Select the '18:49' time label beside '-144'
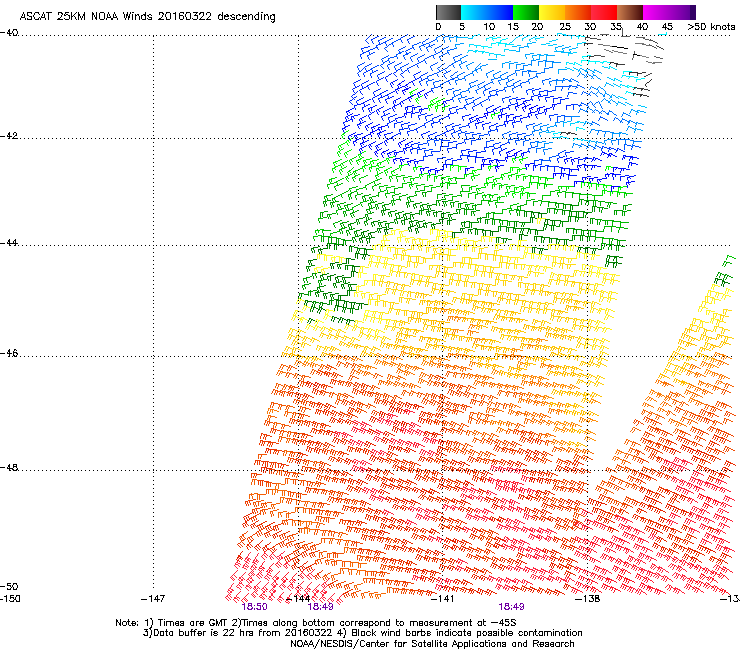 pyautogui.click(x=320, y=607)
